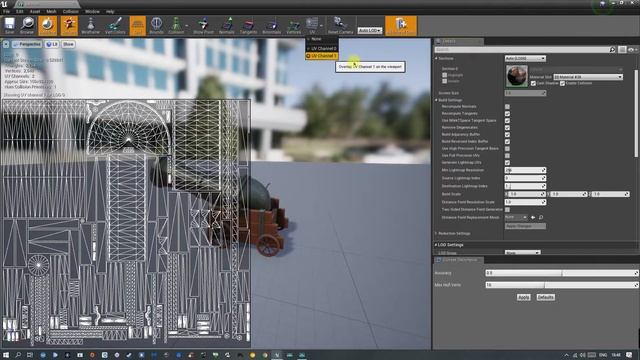Toggle Recompute Tangents checkbox

[507, 113]
